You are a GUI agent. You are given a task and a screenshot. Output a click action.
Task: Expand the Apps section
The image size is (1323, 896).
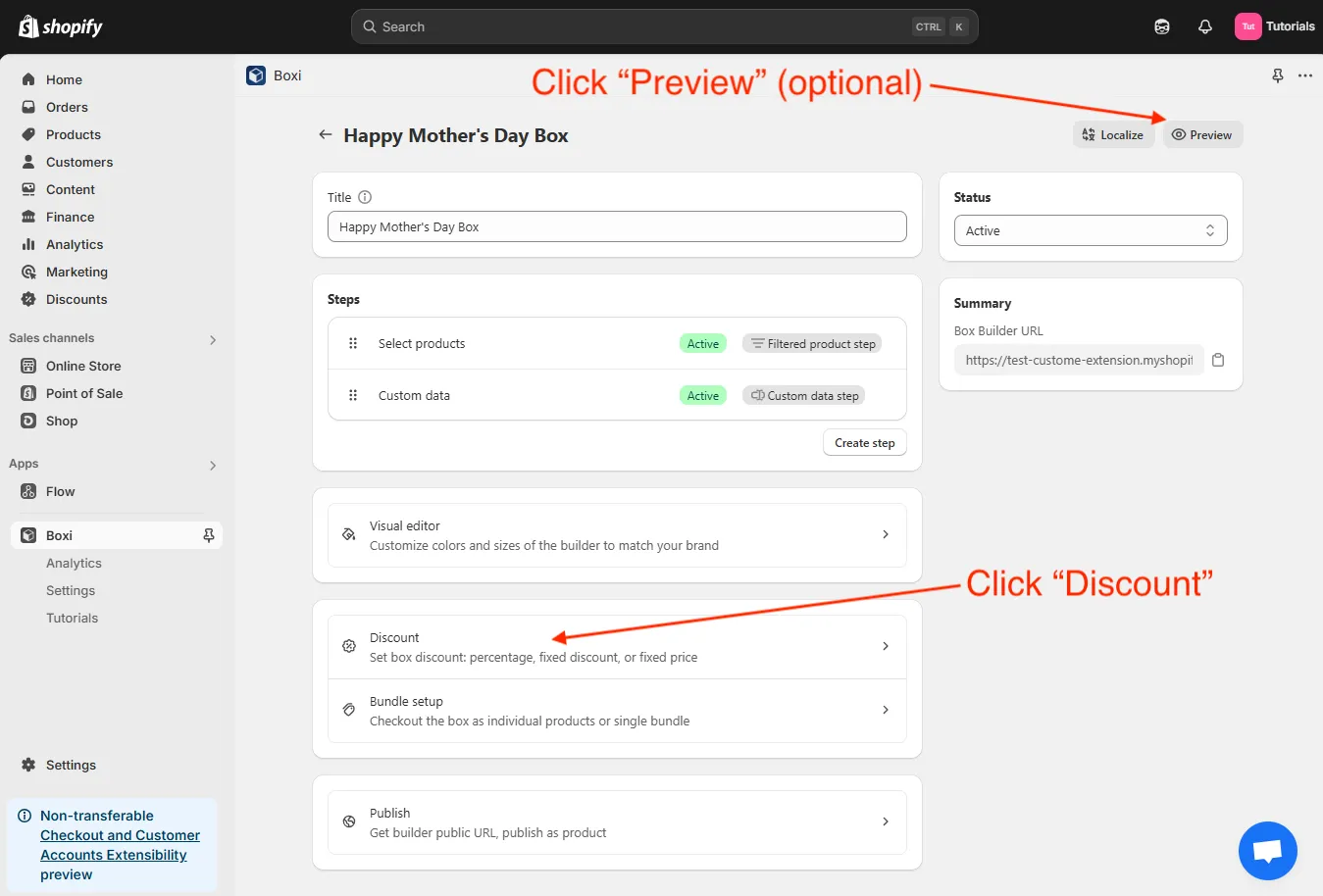(213, 465)
